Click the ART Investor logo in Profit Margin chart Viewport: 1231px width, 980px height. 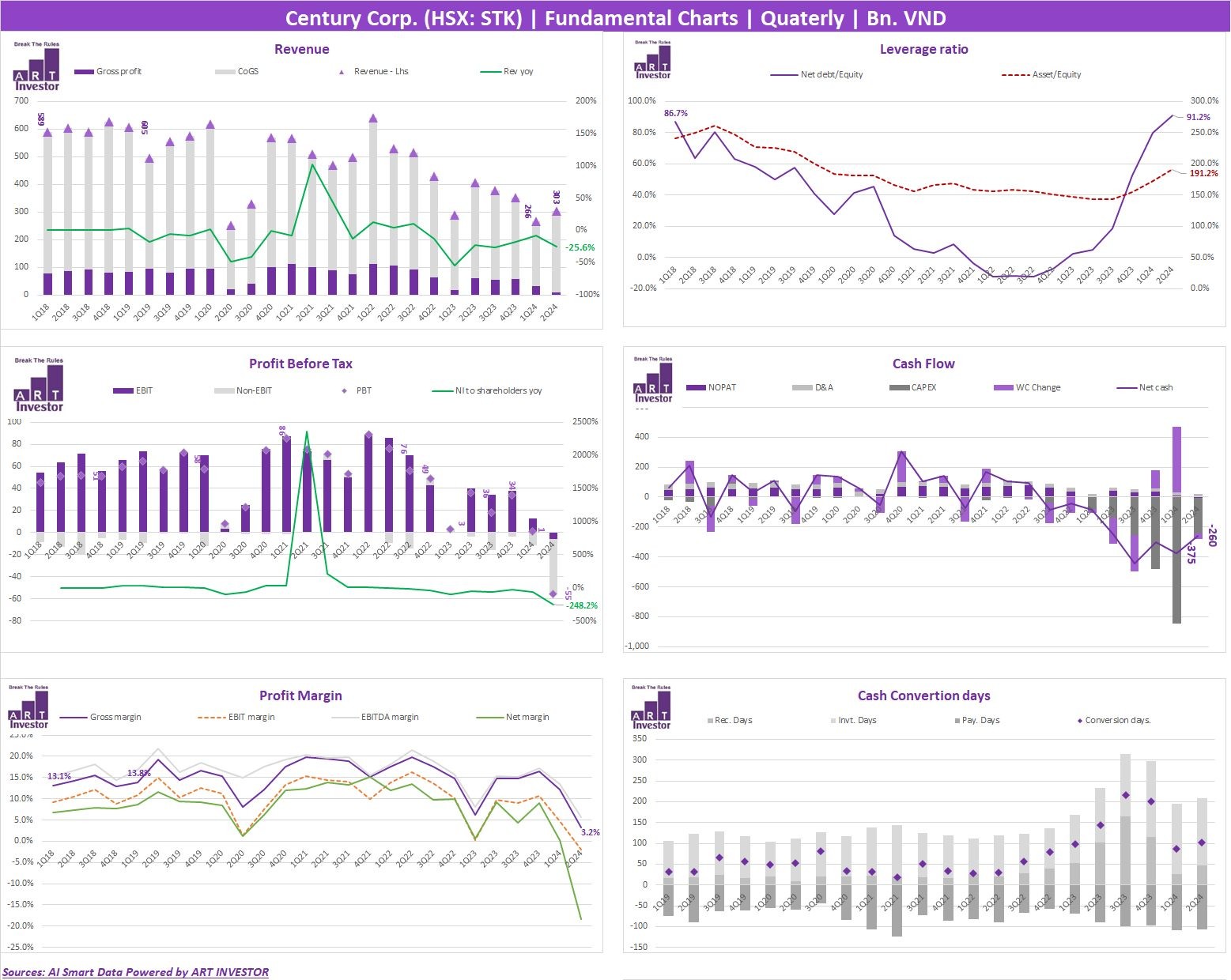[x=29, y=707]
